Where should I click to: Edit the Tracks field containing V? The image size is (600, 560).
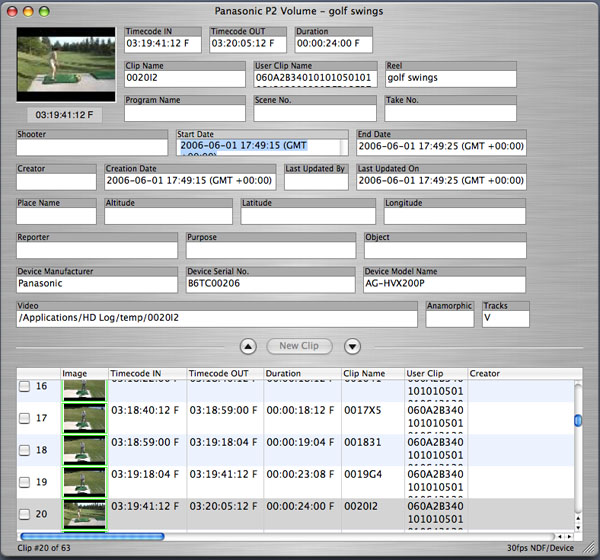[x=506, y=319]
